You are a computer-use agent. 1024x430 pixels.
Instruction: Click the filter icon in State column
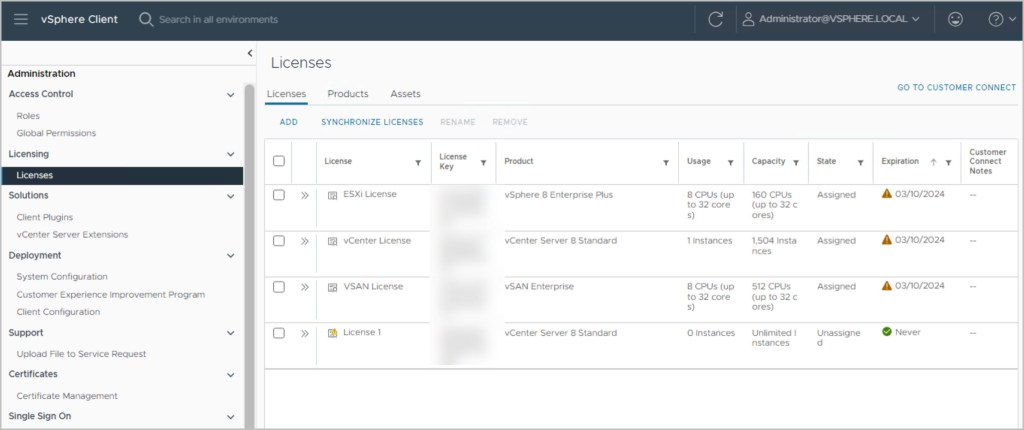pyautogui.click(x=860, y=162)
